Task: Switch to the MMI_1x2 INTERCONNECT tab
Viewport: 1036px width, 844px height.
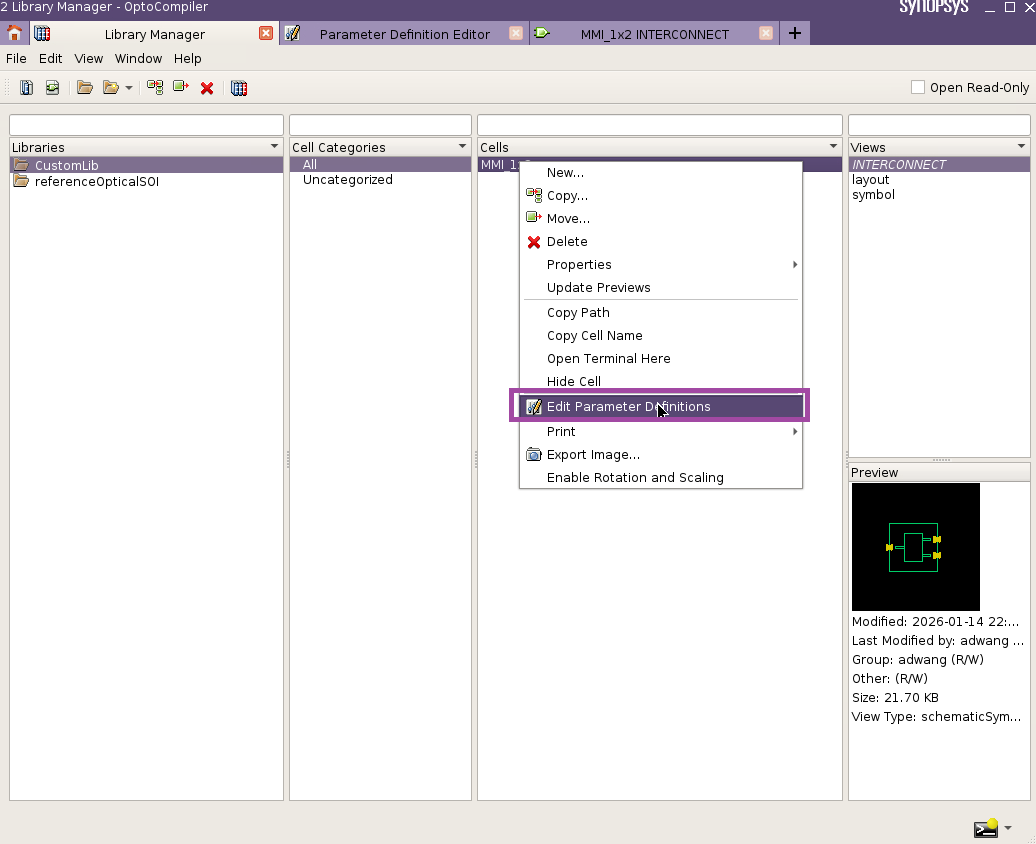Action: [655, 34]
